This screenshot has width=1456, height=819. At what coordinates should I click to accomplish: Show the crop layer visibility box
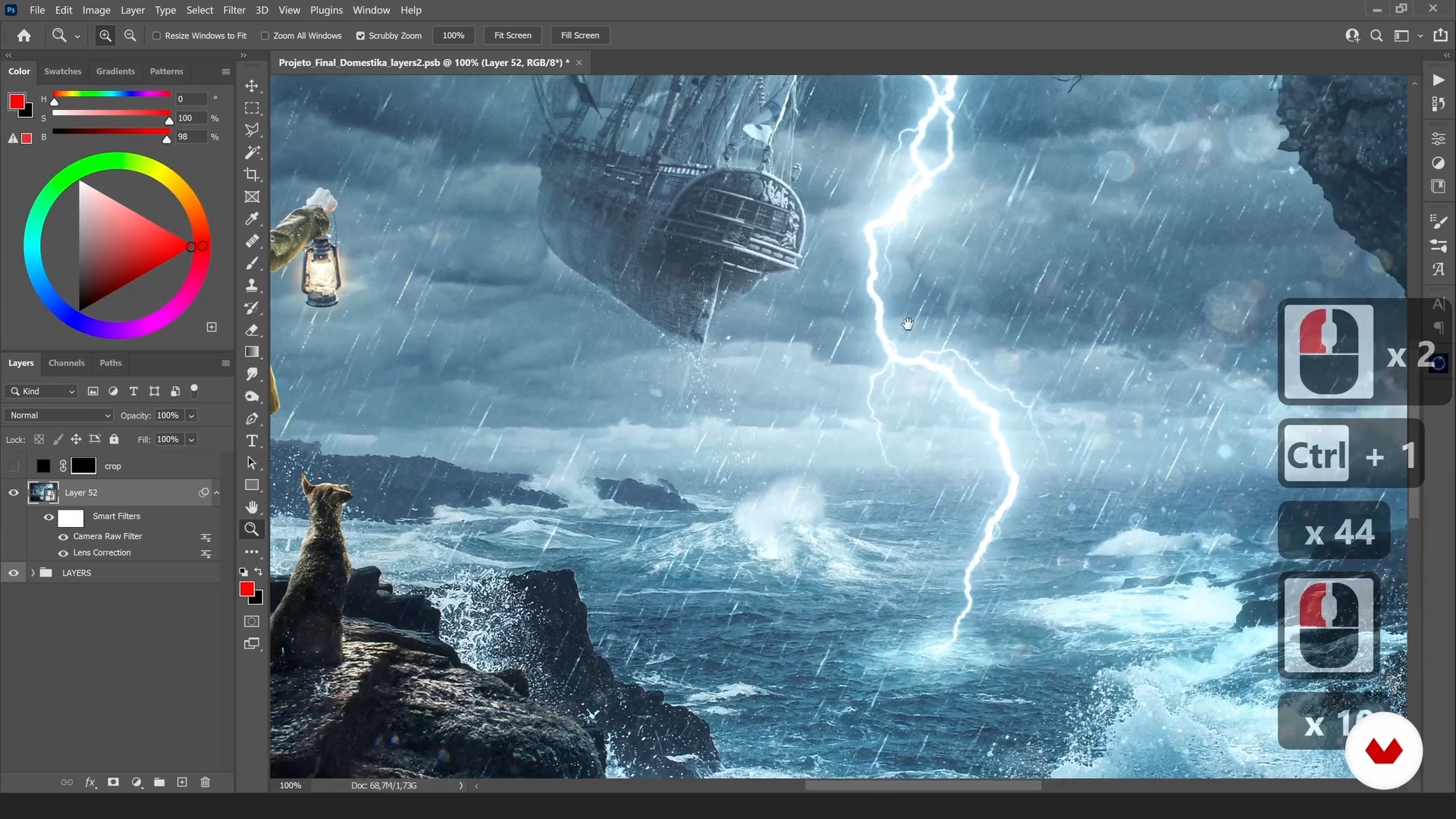[x=14, y=466]
